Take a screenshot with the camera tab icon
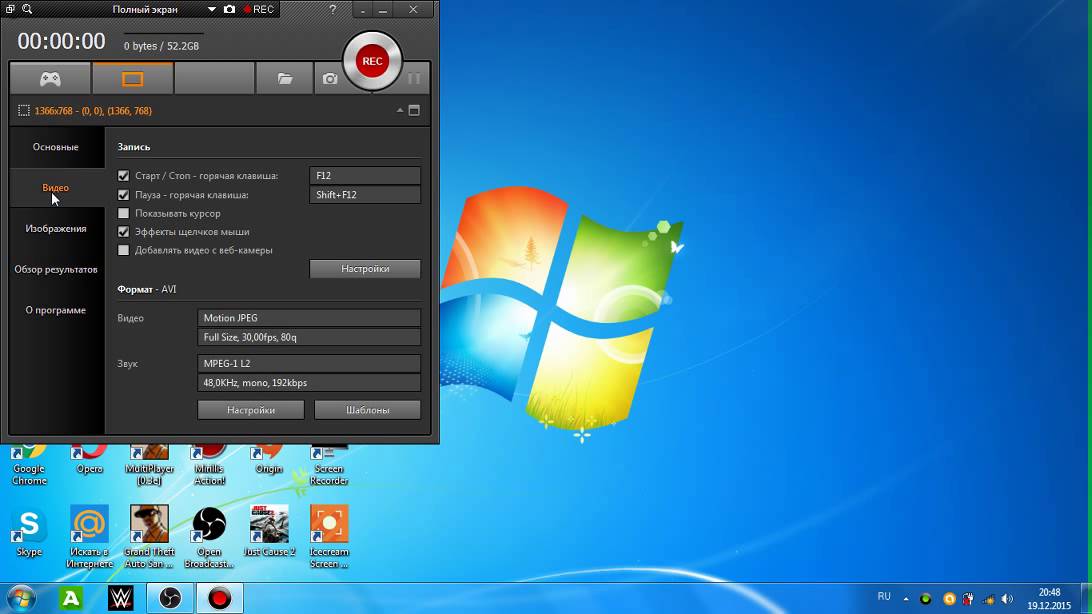The width and height of the screenshot is (1092, 614). coord(329,79)
